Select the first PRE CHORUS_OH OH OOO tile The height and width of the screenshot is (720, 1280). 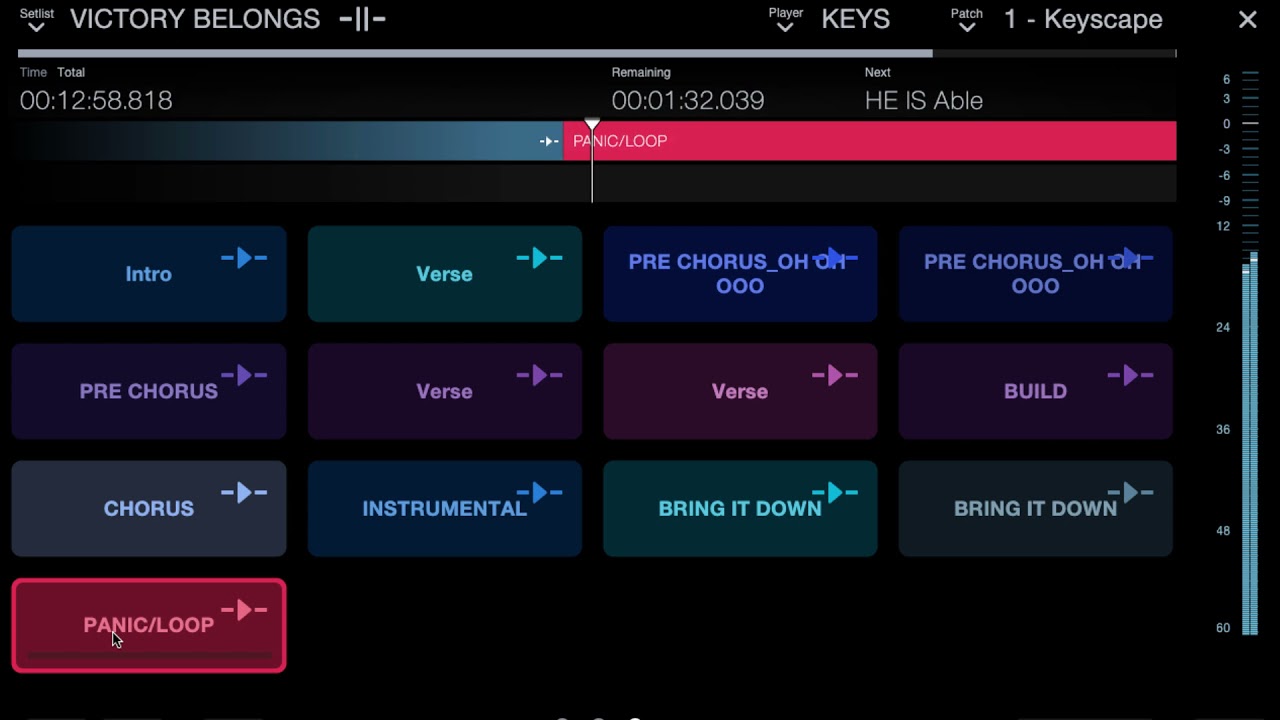point(740,274)
